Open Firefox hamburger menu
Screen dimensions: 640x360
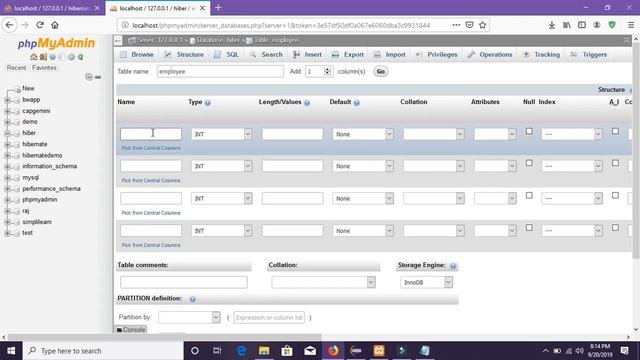631,25
